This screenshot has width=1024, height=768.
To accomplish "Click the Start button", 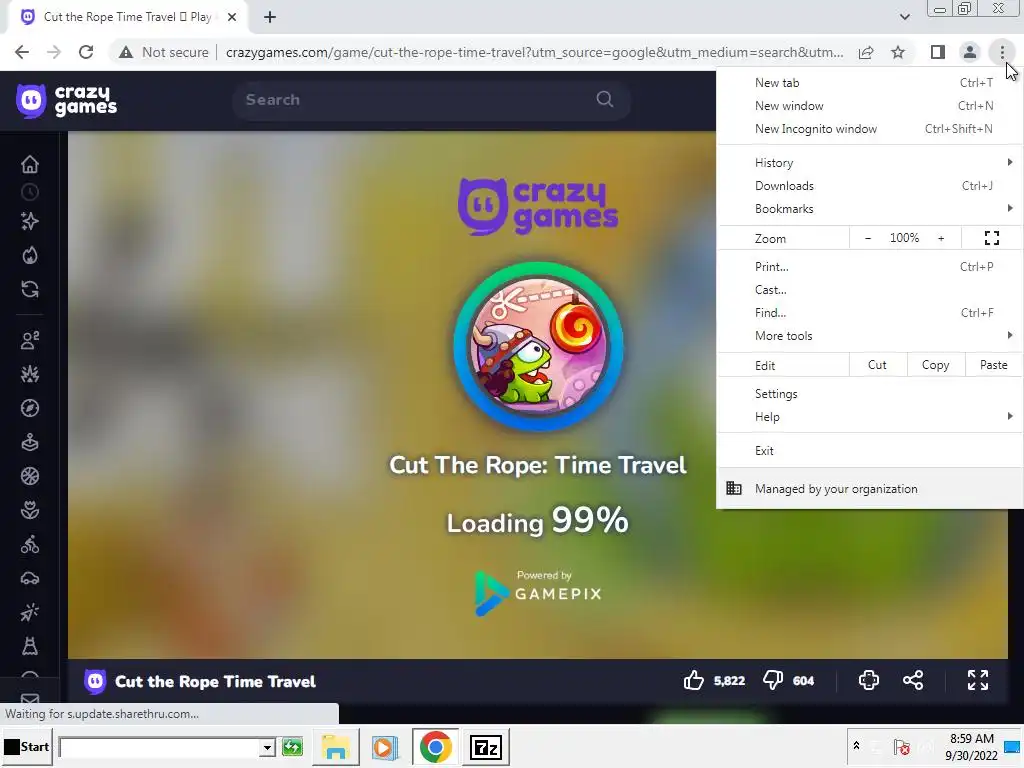I will click(27, 746).
